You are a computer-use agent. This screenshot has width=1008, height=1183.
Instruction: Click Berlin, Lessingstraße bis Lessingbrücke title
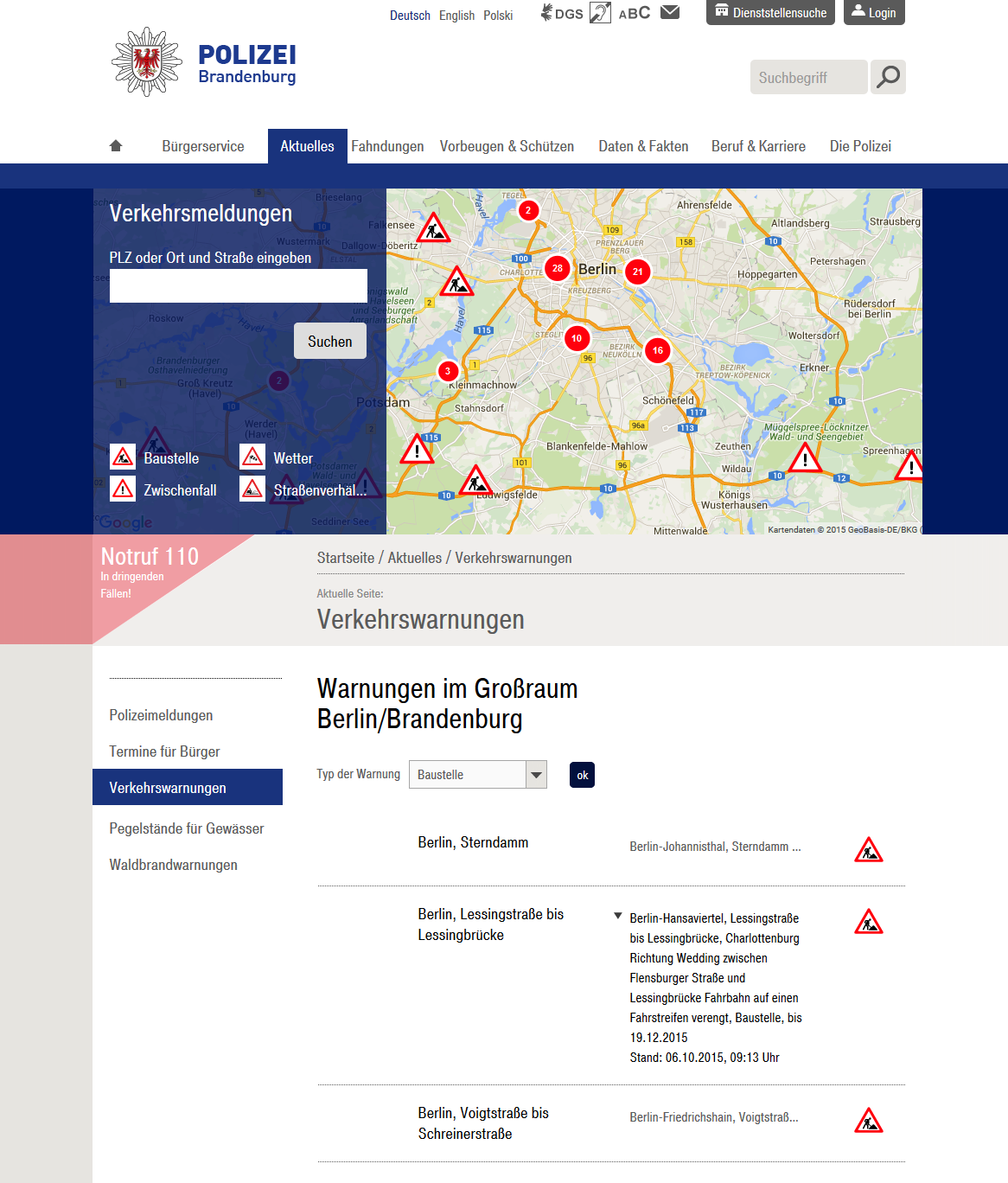[x=490, y=924]
